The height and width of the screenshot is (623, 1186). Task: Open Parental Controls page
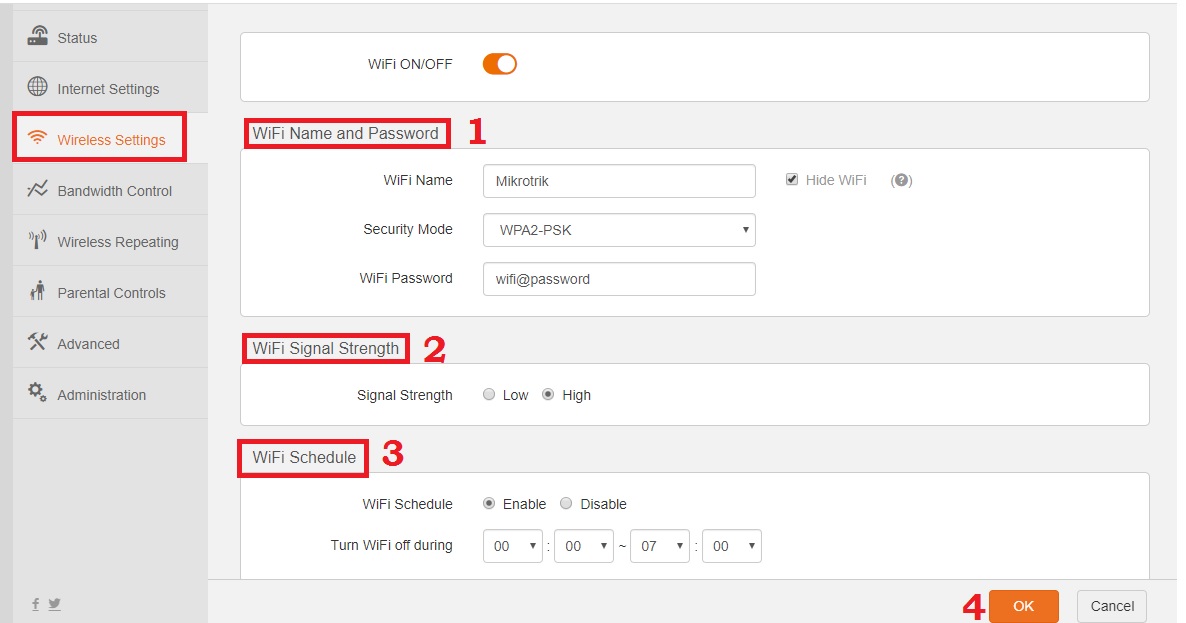point(110,292)
